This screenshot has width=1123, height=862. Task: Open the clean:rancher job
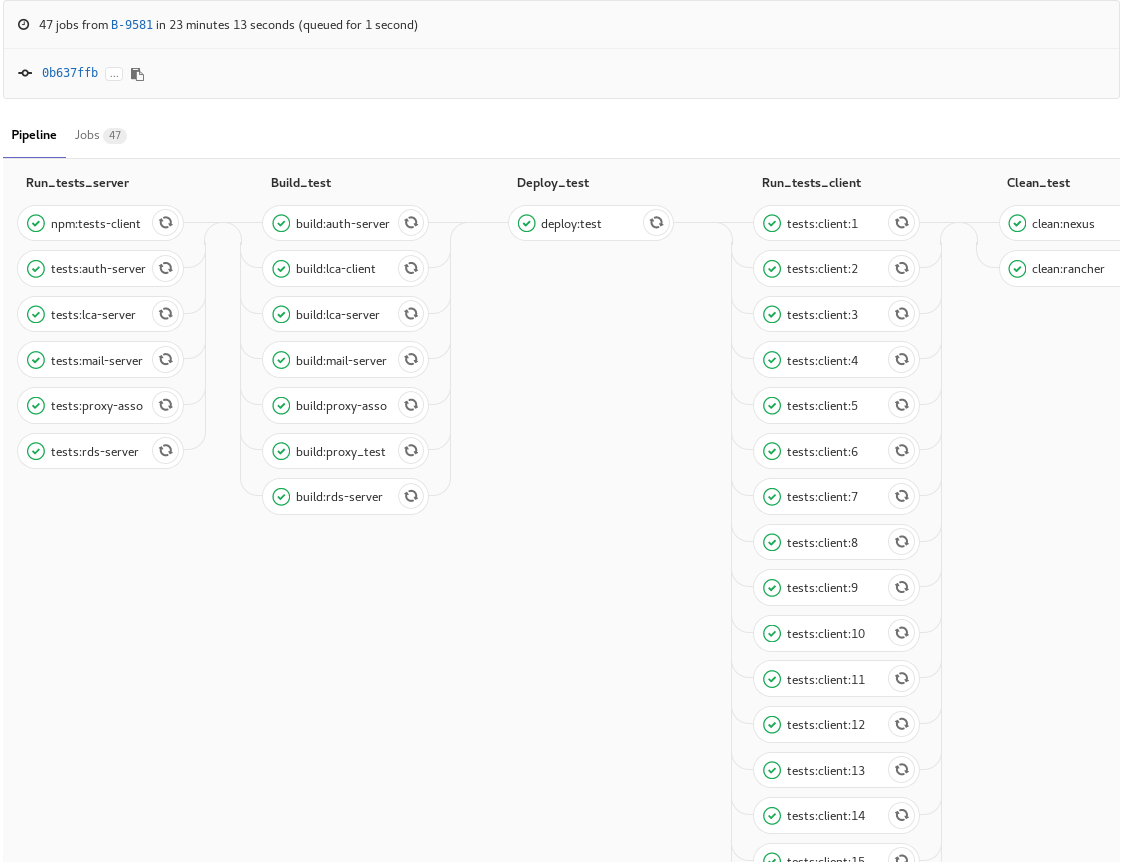tap(1067, 269)
